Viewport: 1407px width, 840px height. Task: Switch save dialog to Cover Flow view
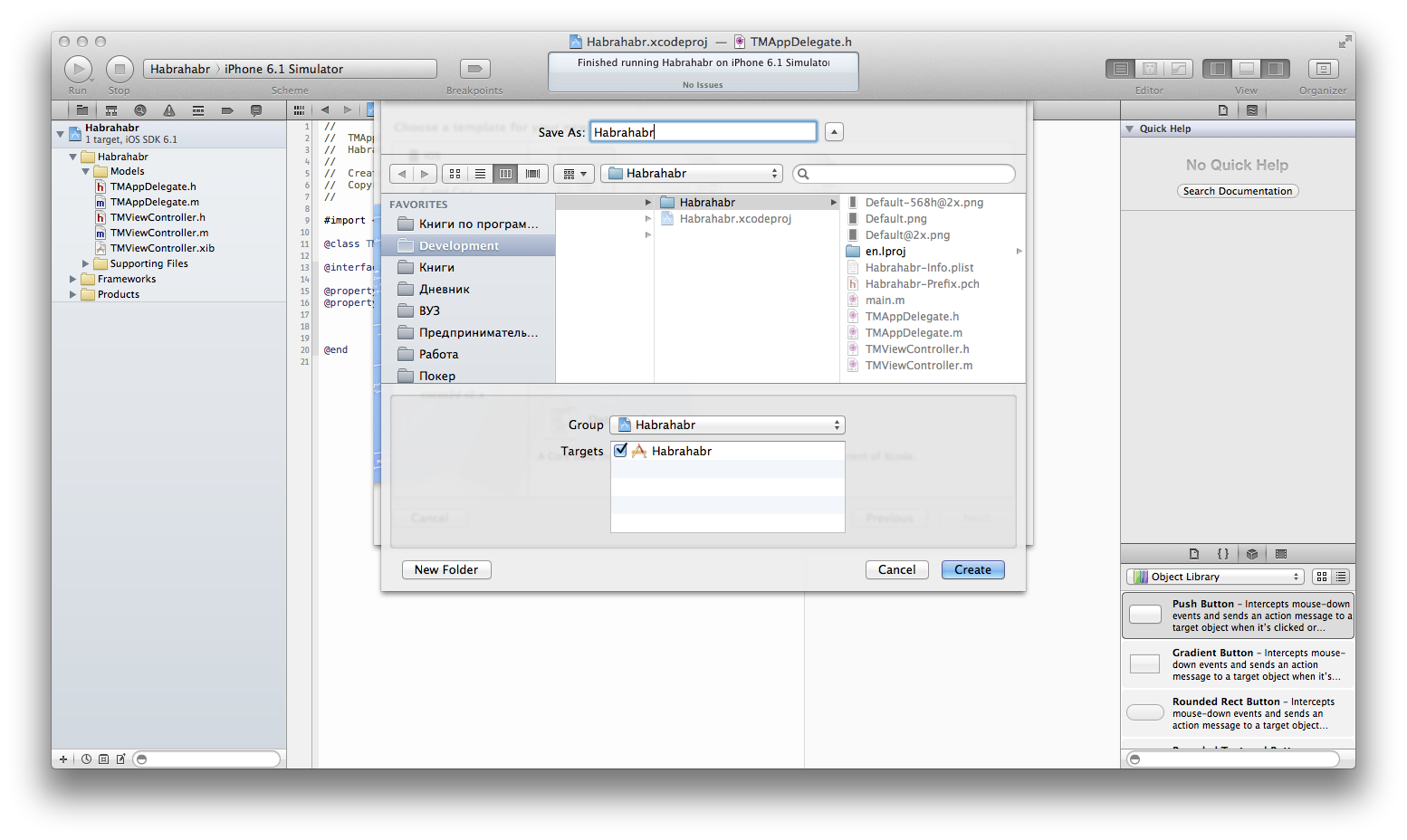pyautogui.click(x=533, y=174)
